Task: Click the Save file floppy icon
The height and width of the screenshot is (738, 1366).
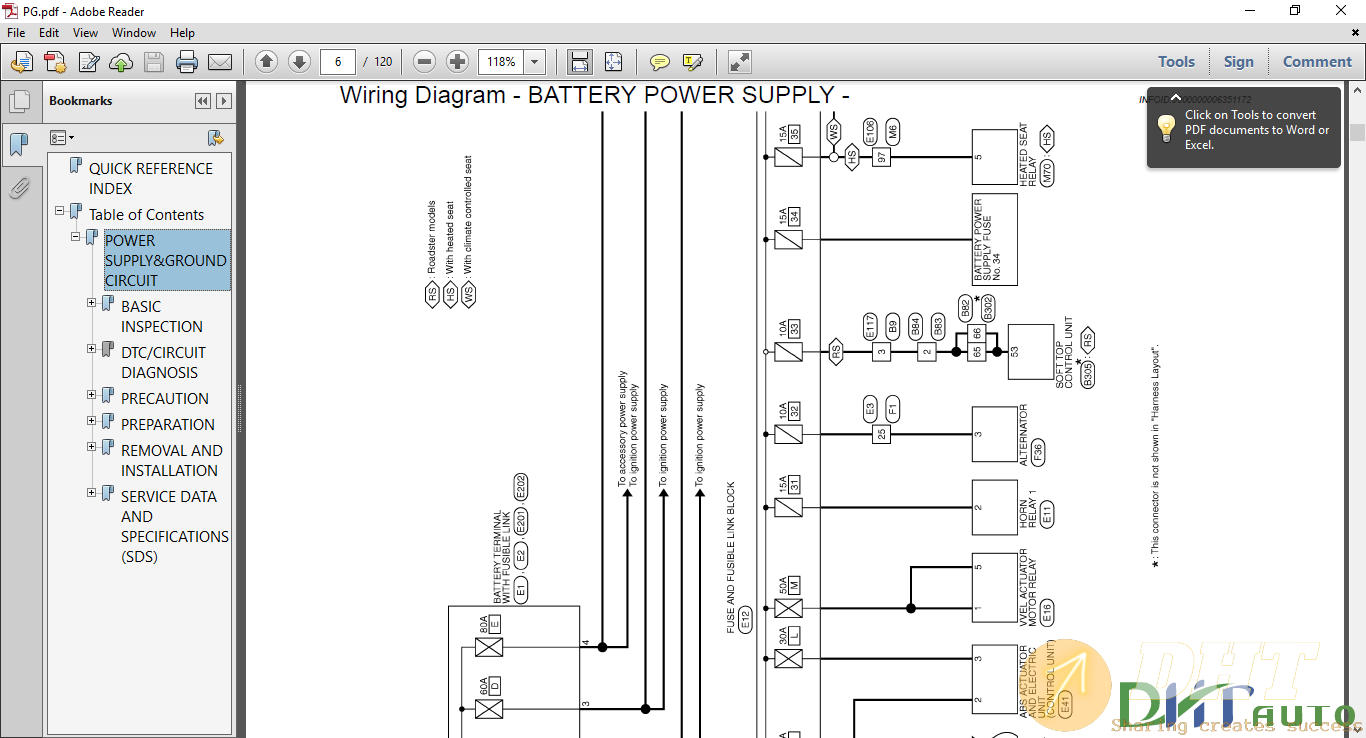Action: (x=154, y=62)
